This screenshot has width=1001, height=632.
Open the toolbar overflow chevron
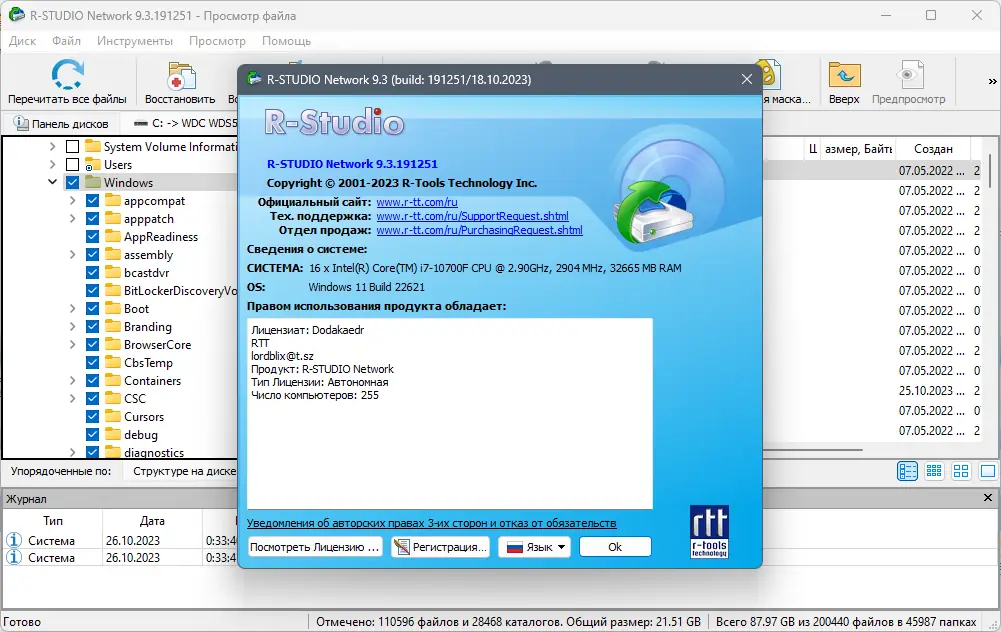click(x=992, y=81)
